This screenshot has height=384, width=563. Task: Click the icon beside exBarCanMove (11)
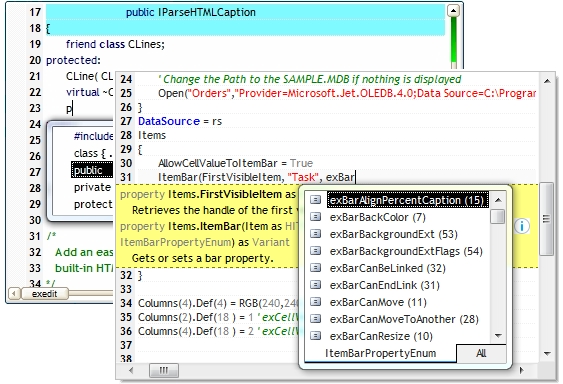coord(315,302)
